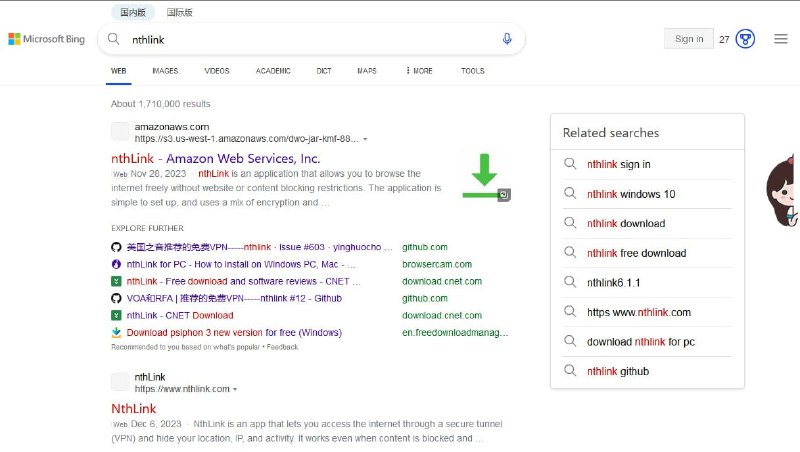Screen dimensions: 800x452
Task: Open the hamburger settings menu
Action: click(781, 39)
